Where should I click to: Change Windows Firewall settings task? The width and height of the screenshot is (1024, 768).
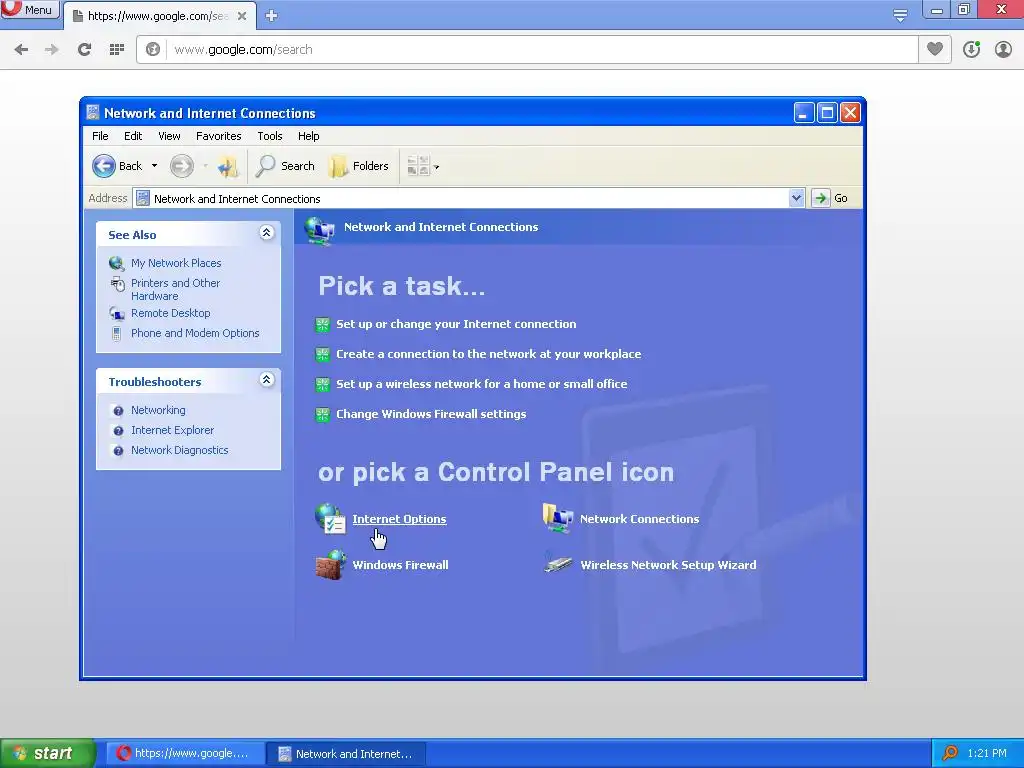(431, 414)
